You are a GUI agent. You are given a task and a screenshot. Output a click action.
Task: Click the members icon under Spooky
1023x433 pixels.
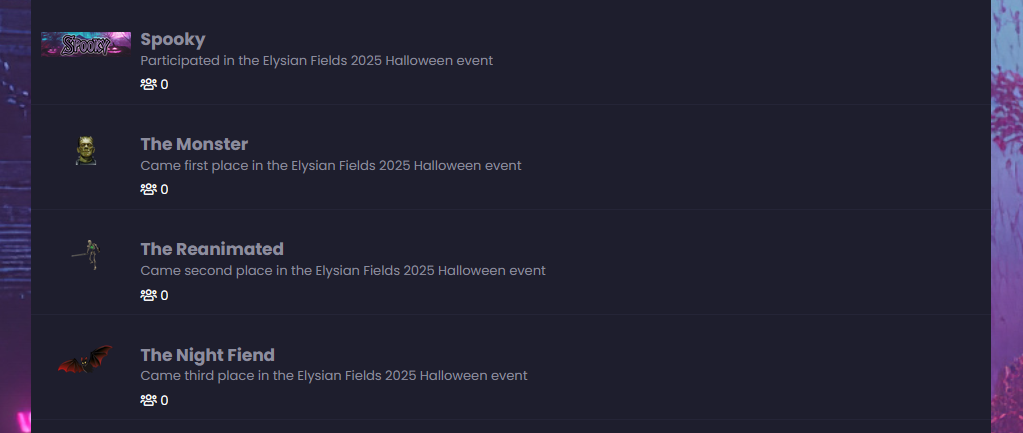pyautogui.click(x=149, y=85)
